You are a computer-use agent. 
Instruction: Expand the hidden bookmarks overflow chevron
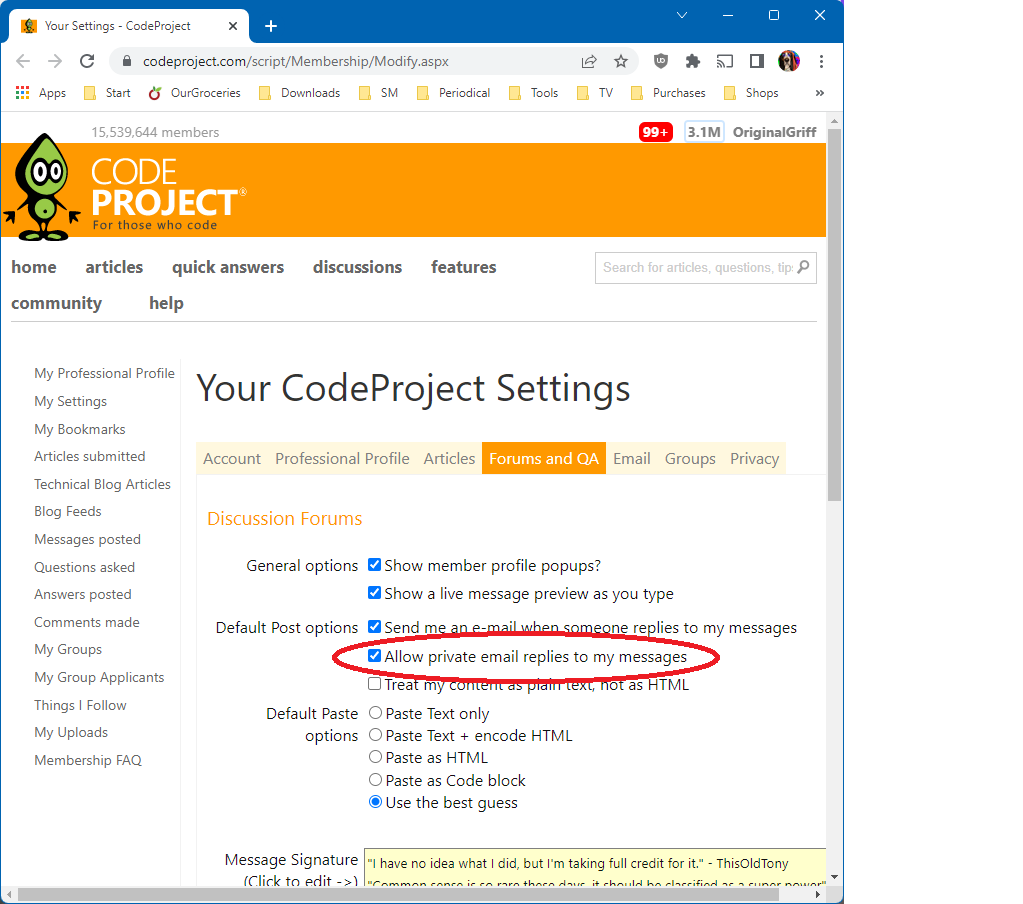click(x=819, y=93)
